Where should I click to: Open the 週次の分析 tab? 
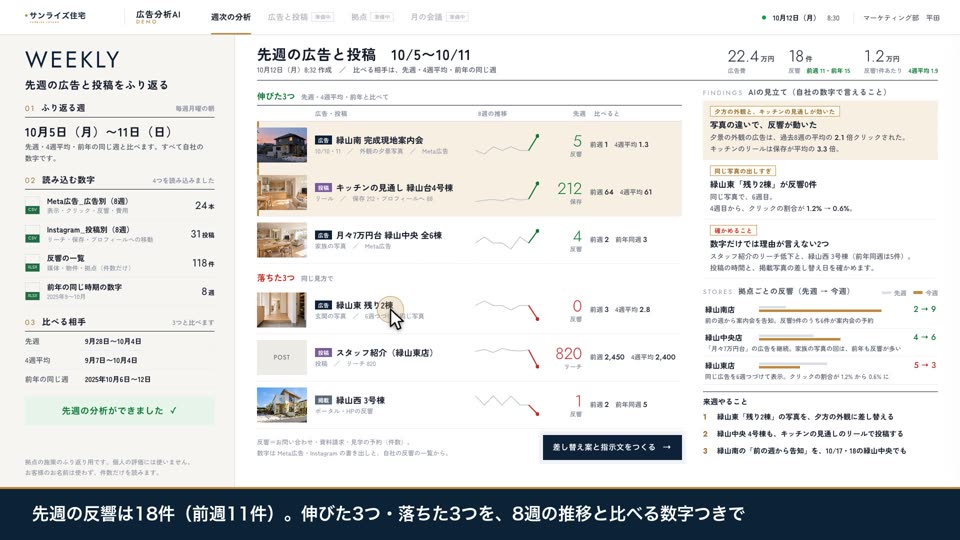(231, 17)
